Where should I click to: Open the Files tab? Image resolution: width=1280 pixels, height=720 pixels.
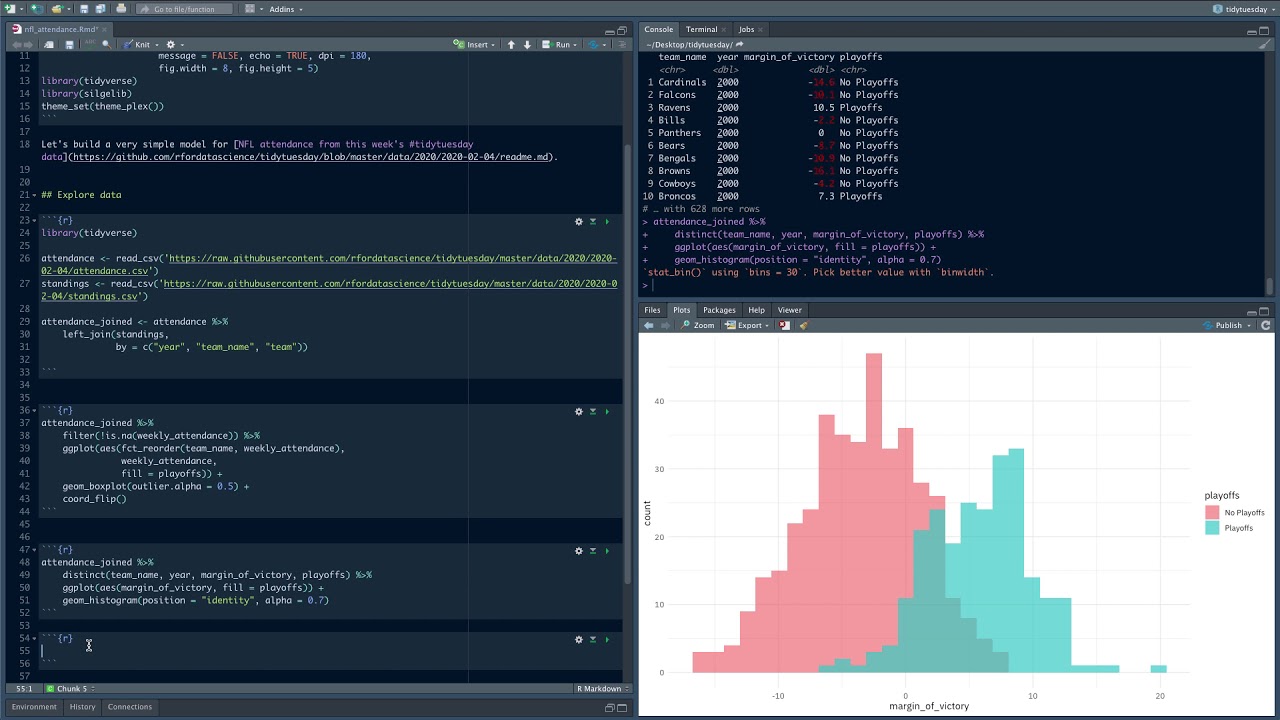pos(652,310)
